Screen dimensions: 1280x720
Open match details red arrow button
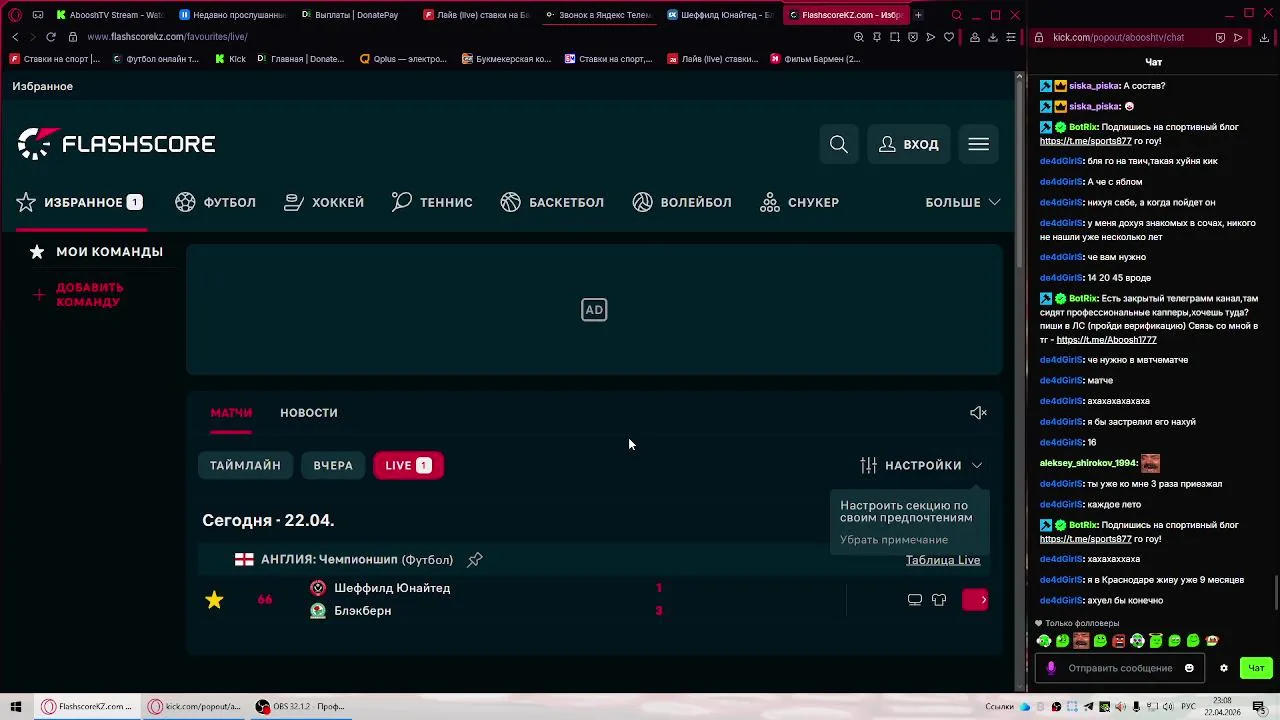[975, 600]
